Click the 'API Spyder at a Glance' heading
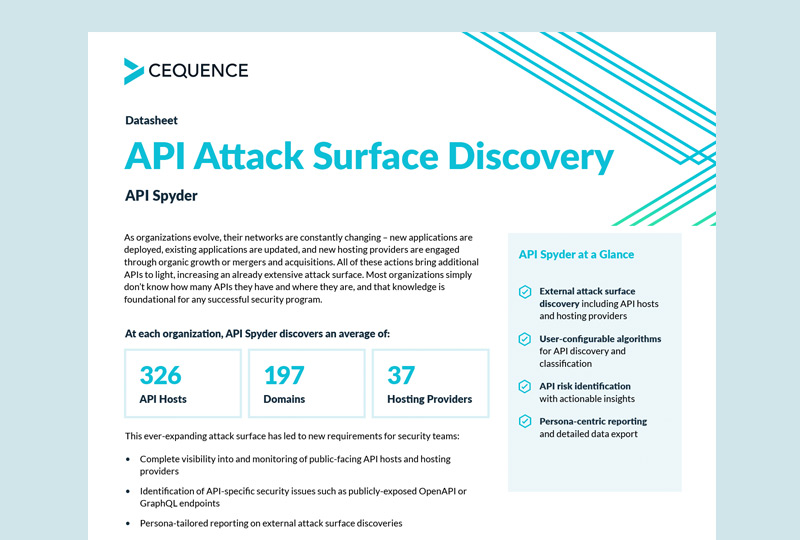This screenshot has width=800, height=540. [577, 254]
